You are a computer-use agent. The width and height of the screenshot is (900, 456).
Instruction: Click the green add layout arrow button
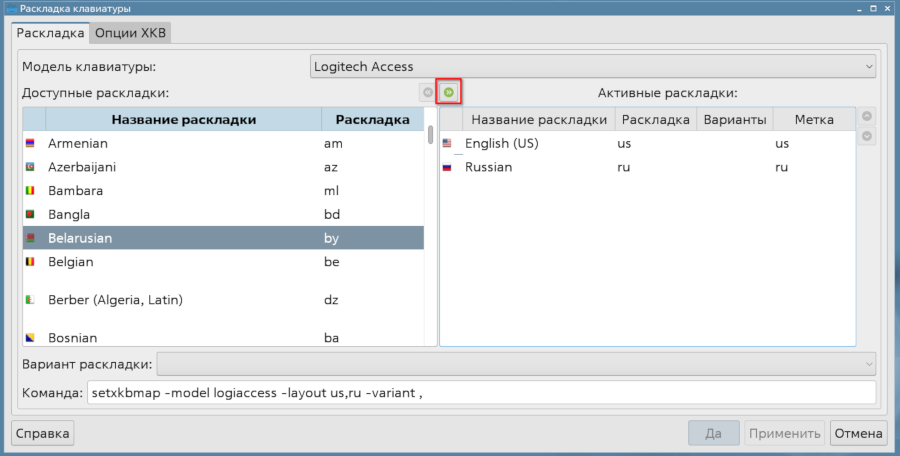coord(449,93)
